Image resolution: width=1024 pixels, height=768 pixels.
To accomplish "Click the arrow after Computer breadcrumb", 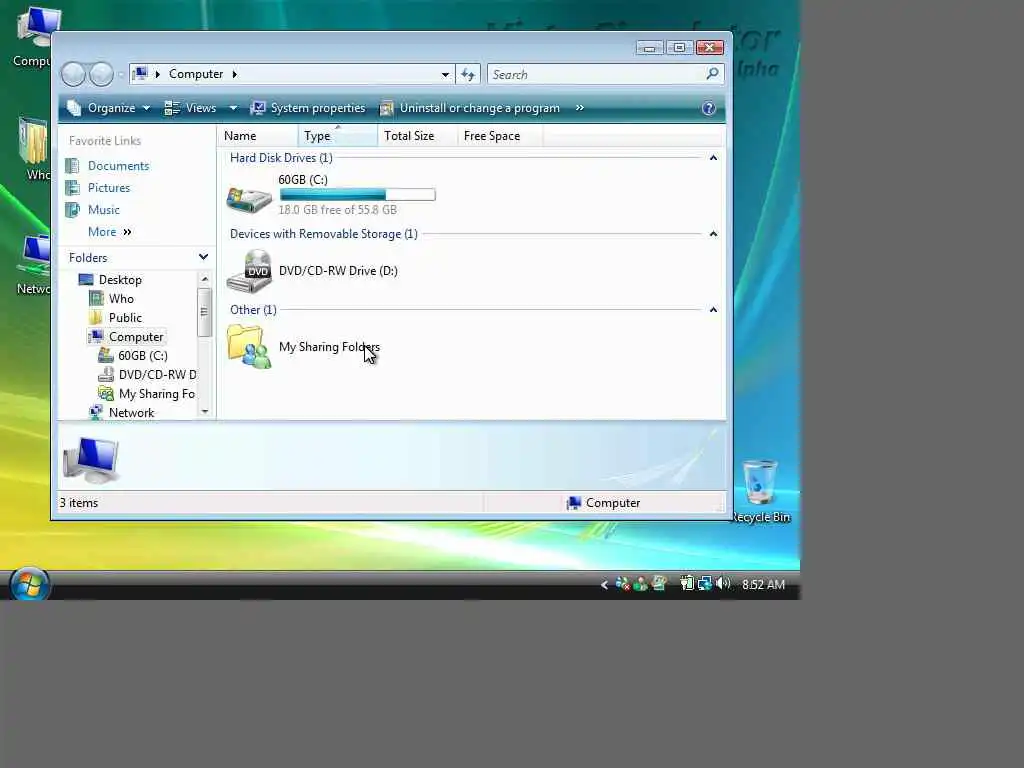I will tap(234, 74).
